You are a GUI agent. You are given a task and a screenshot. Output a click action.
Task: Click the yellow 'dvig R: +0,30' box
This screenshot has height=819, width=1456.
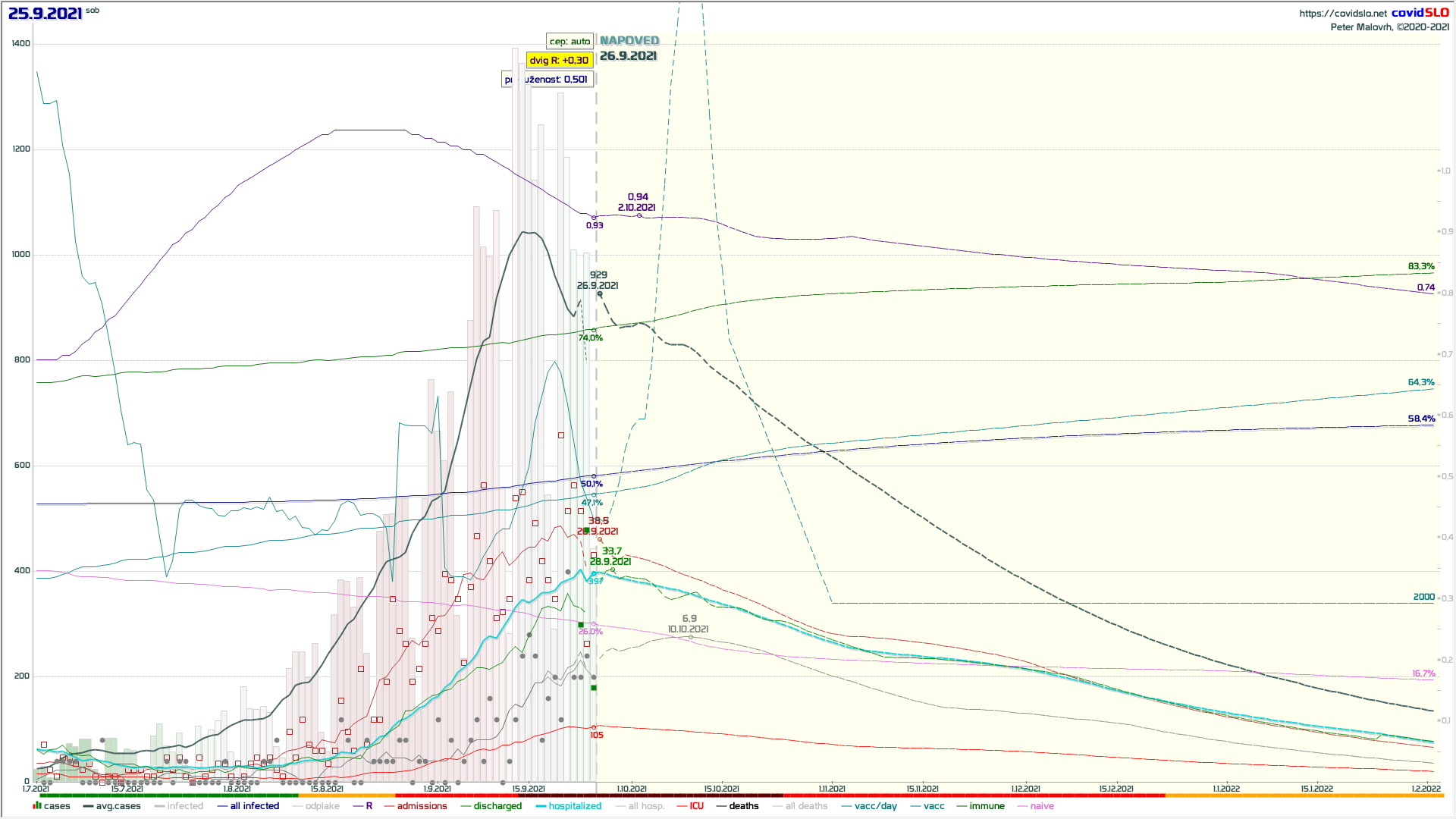point(559,60)
